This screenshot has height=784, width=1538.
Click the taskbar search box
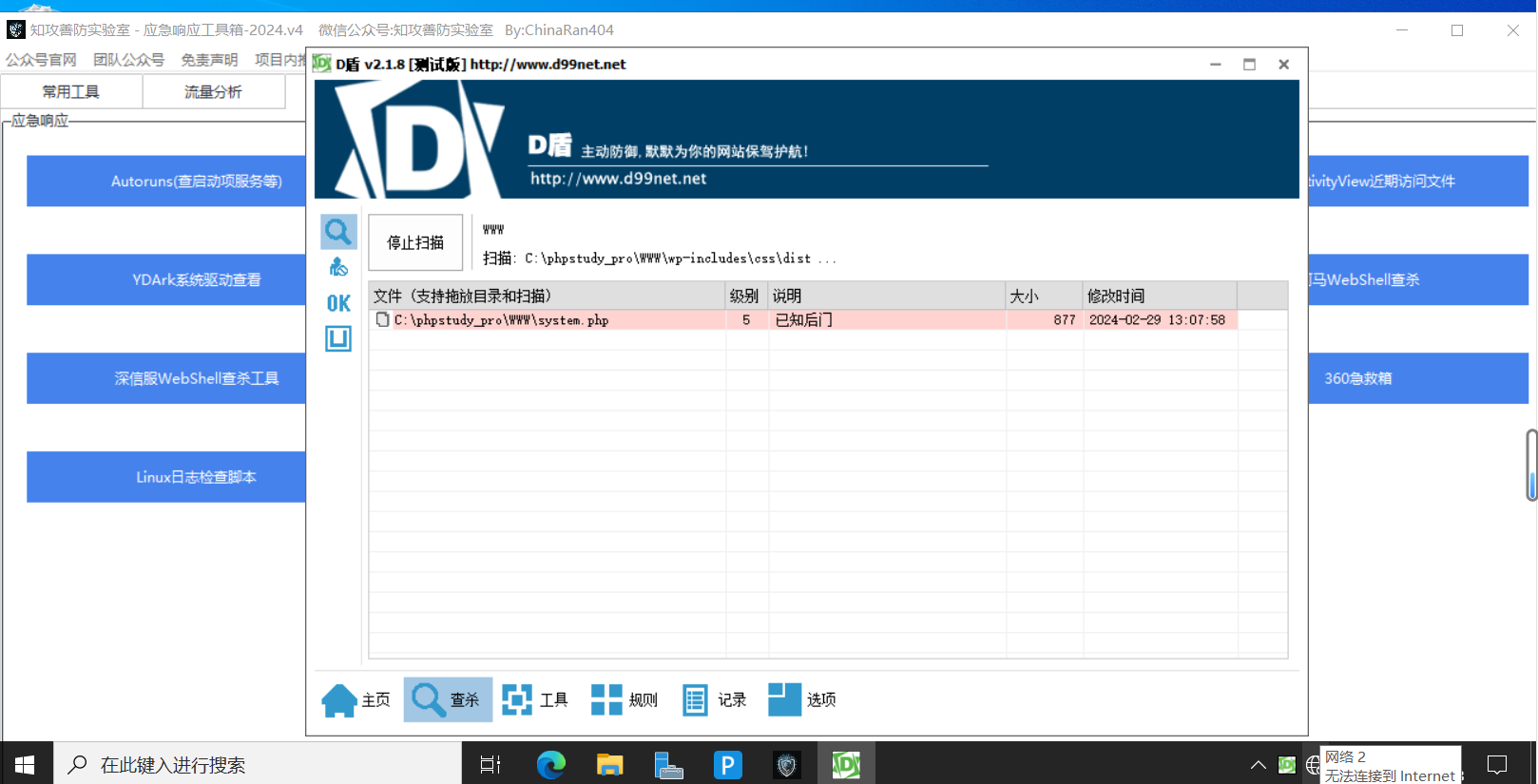[x=257, y=764]
